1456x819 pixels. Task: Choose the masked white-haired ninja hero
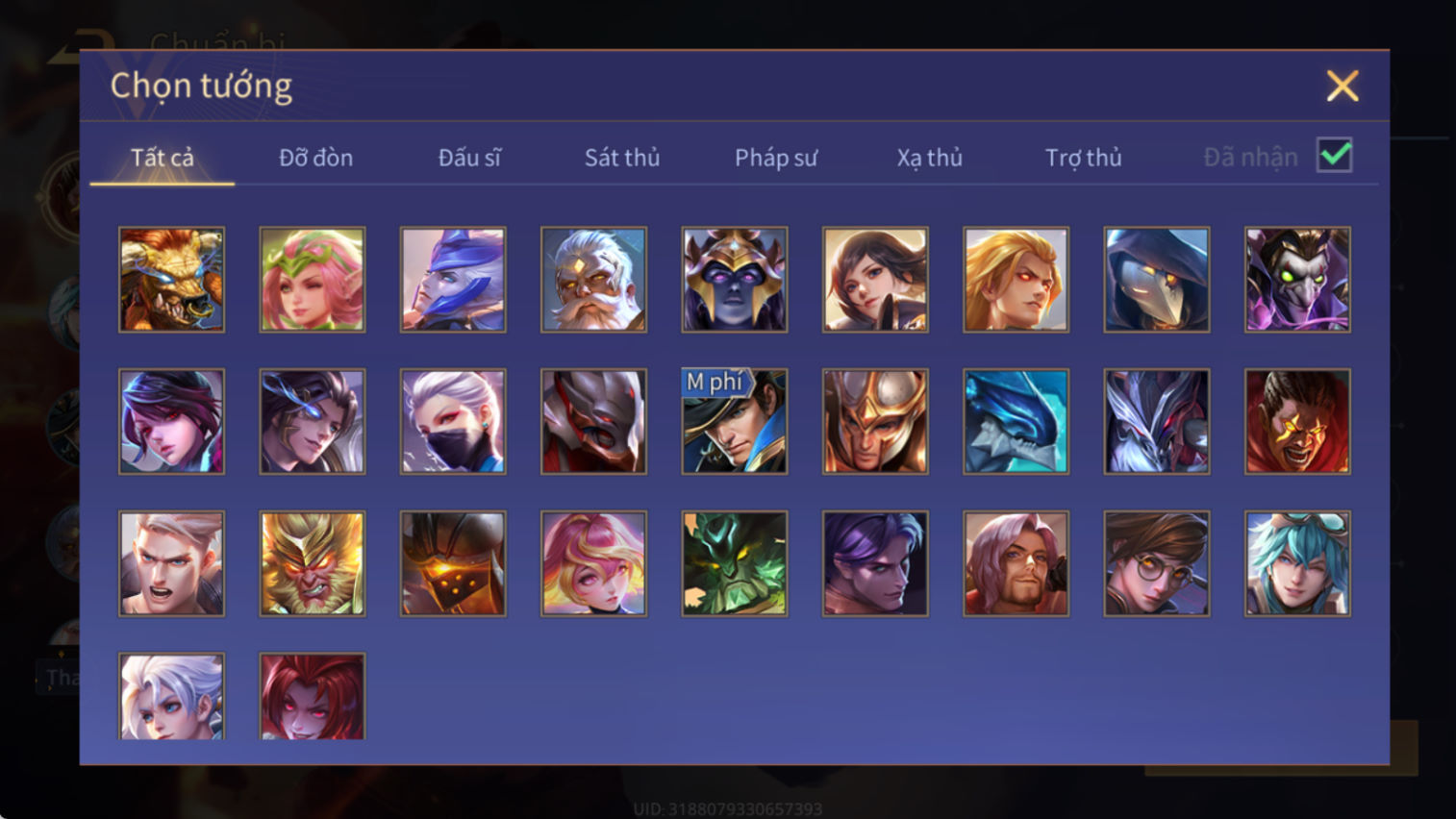[453, 421]
